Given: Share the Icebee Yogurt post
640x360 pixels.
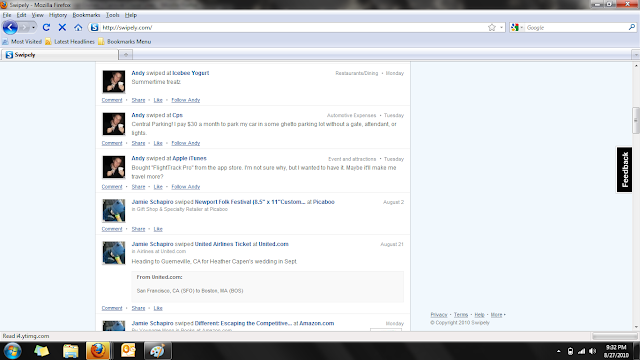Looking at the screenshot, I should coord(138,100).
